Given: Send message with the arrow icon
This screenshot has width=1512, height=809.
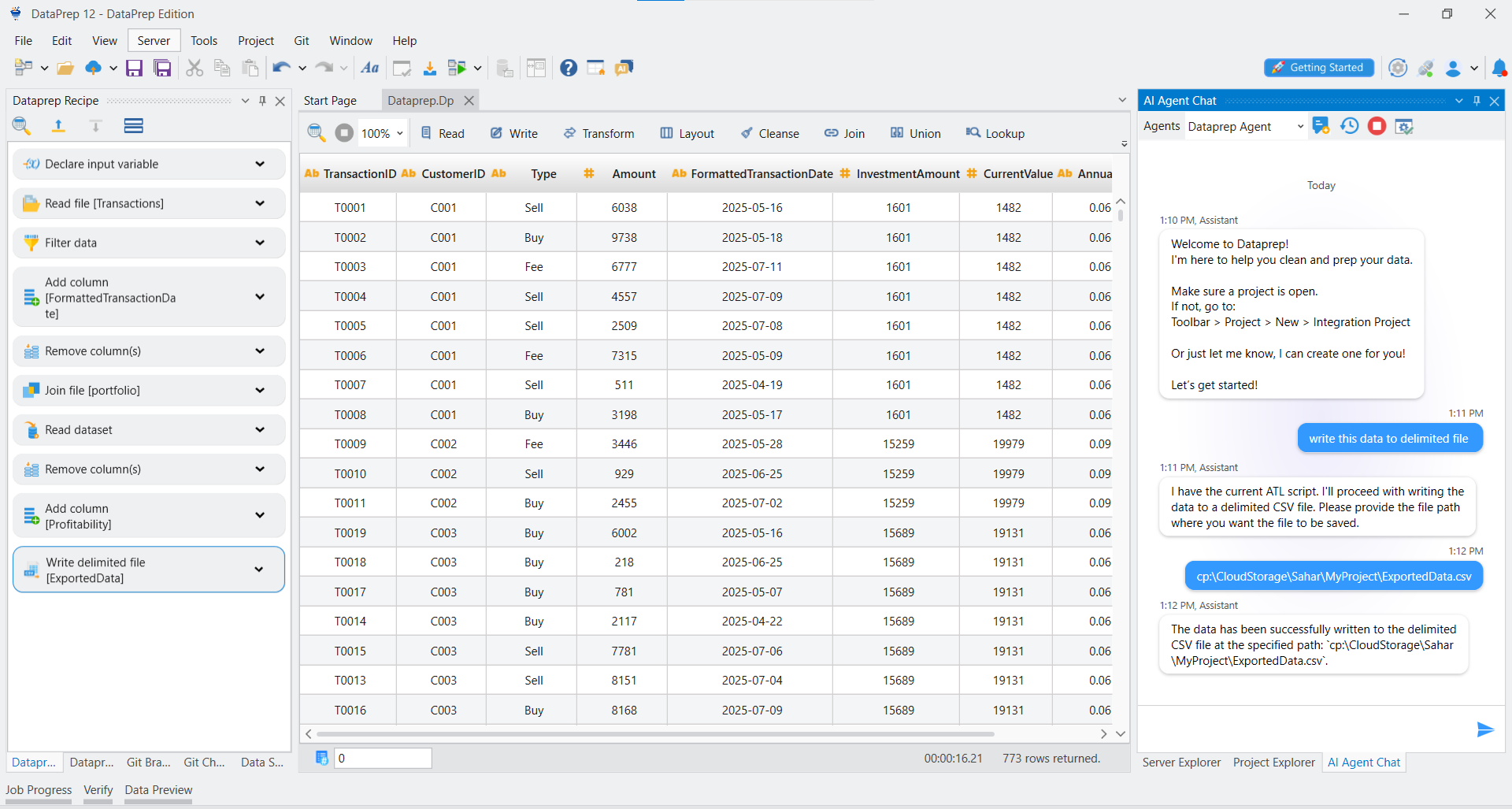Looking at the screenshot, I should pos(1484,729).
